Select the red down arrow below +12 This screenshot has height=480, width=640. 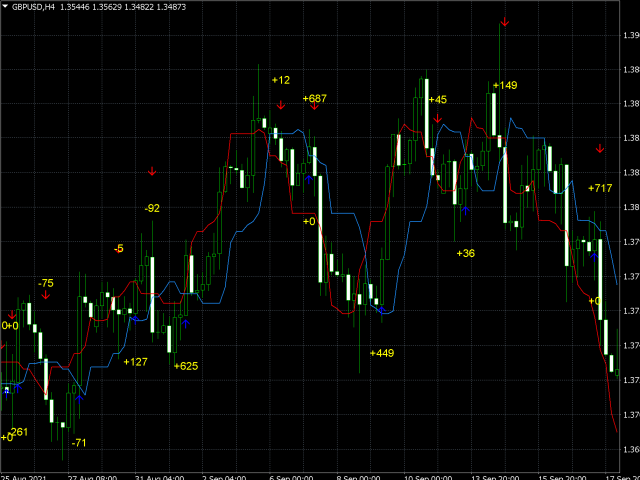[x=281, y=103]
